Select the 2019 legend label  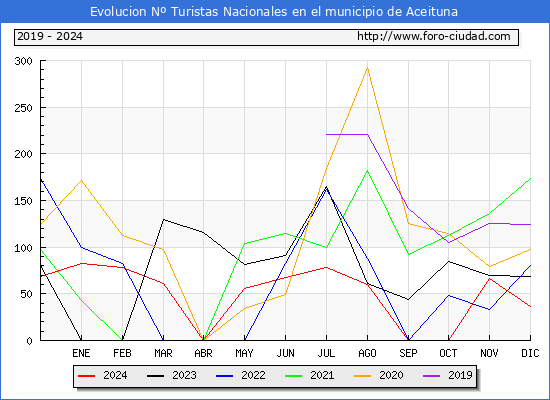[460, 375]
